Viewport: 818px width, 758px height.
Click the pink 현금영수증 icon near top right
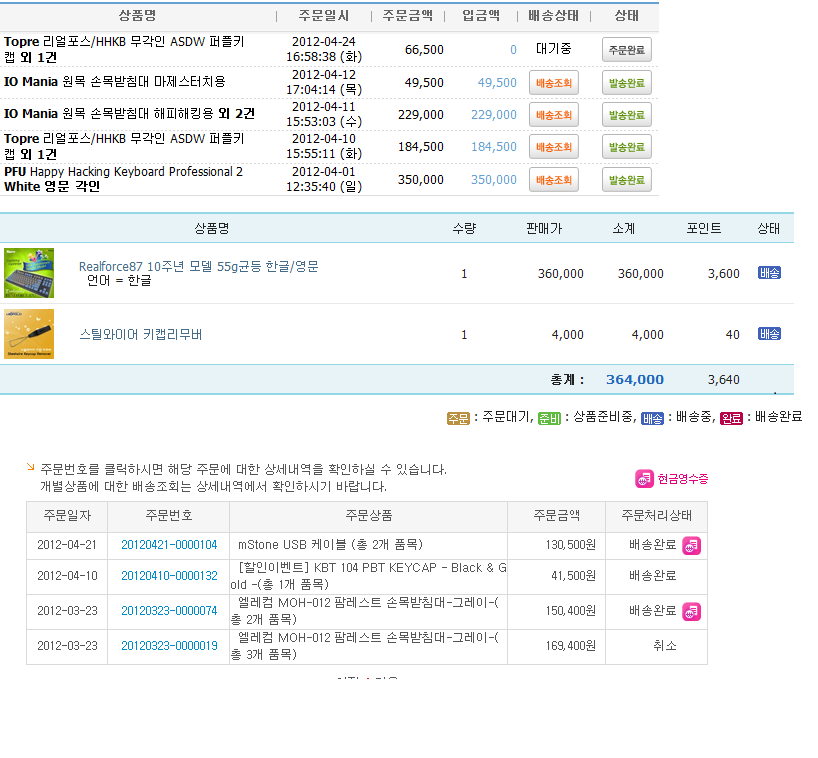[x=644, y=478]
